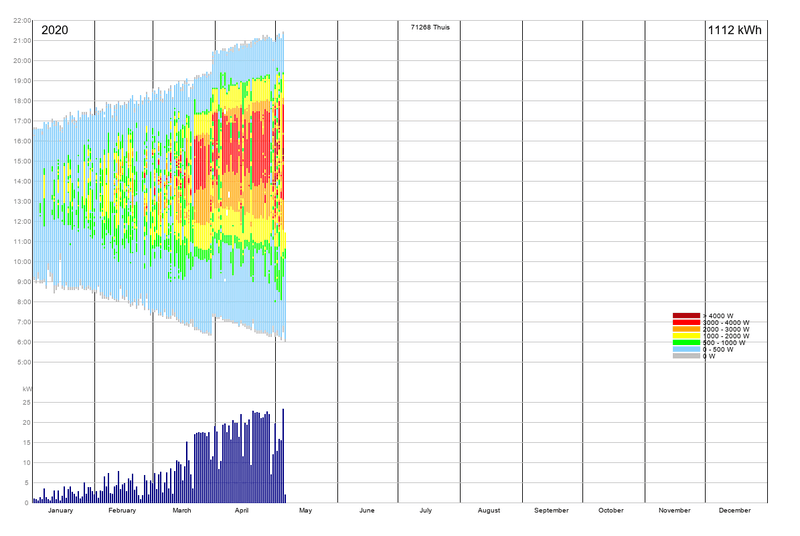
Task: Click the 18:00 time axis label
Action: [22, 101]
